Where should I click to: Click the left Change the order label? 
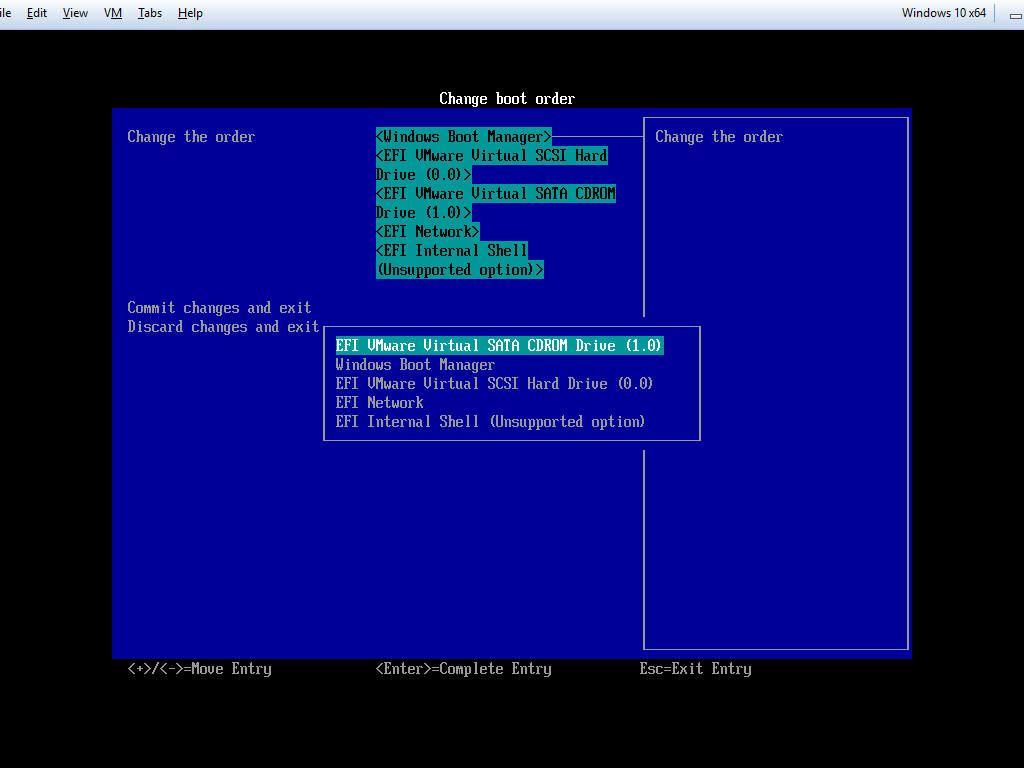(191, 136)
